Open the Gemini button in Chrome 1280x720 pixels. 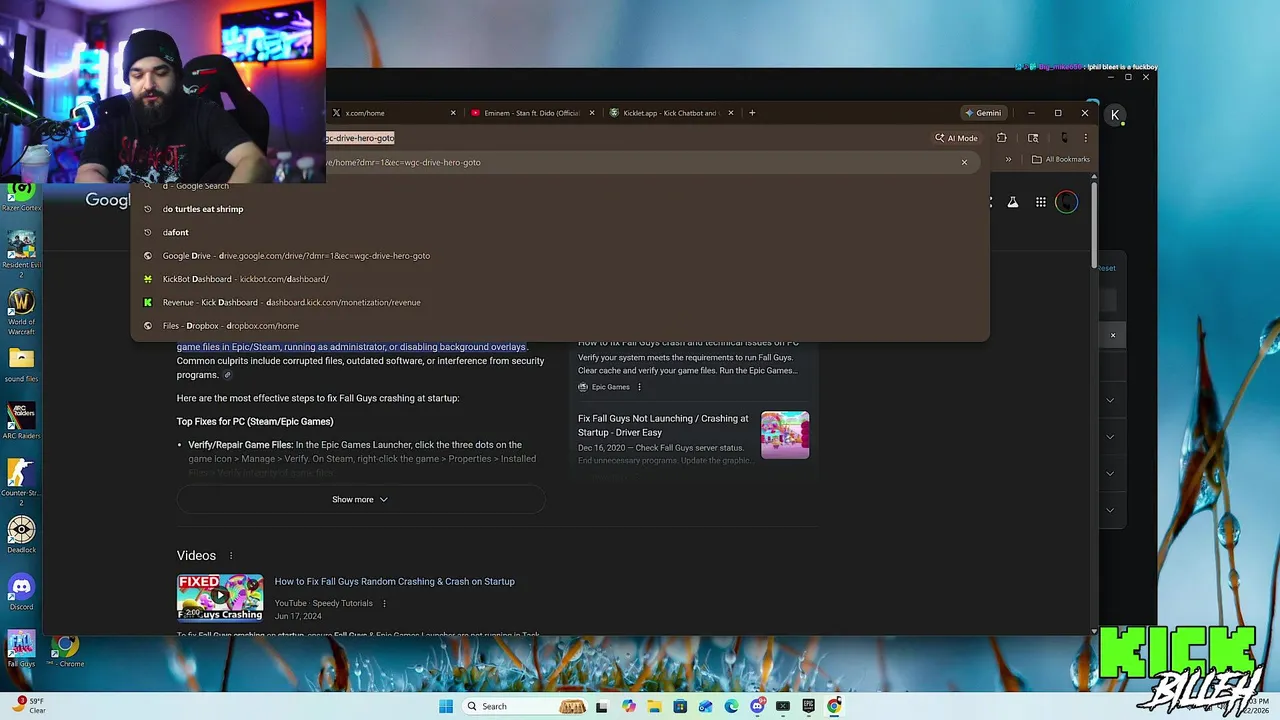click(x=982, y=113)
